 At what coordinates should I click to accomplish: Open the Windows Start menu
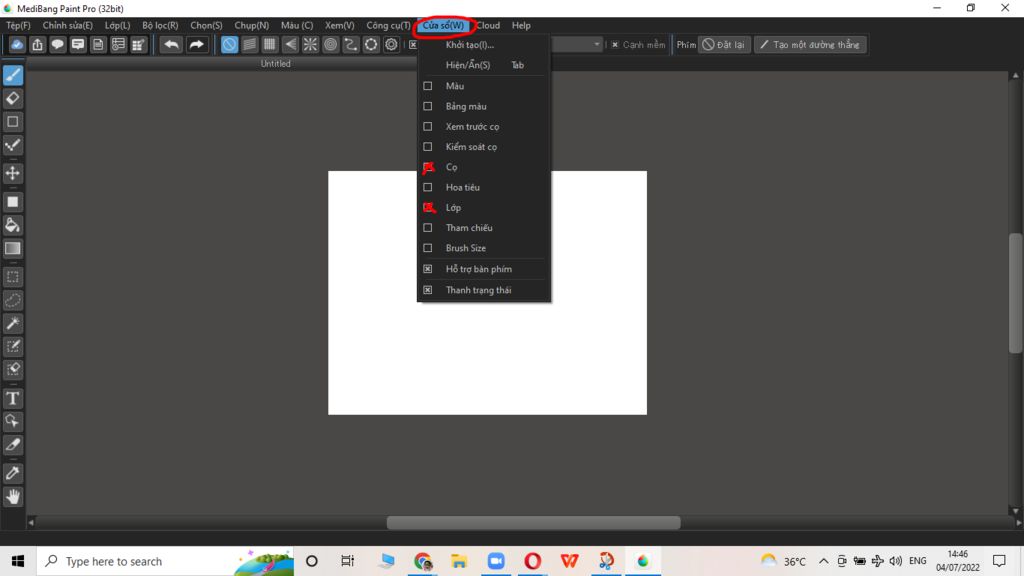click(x=18, y=561)
